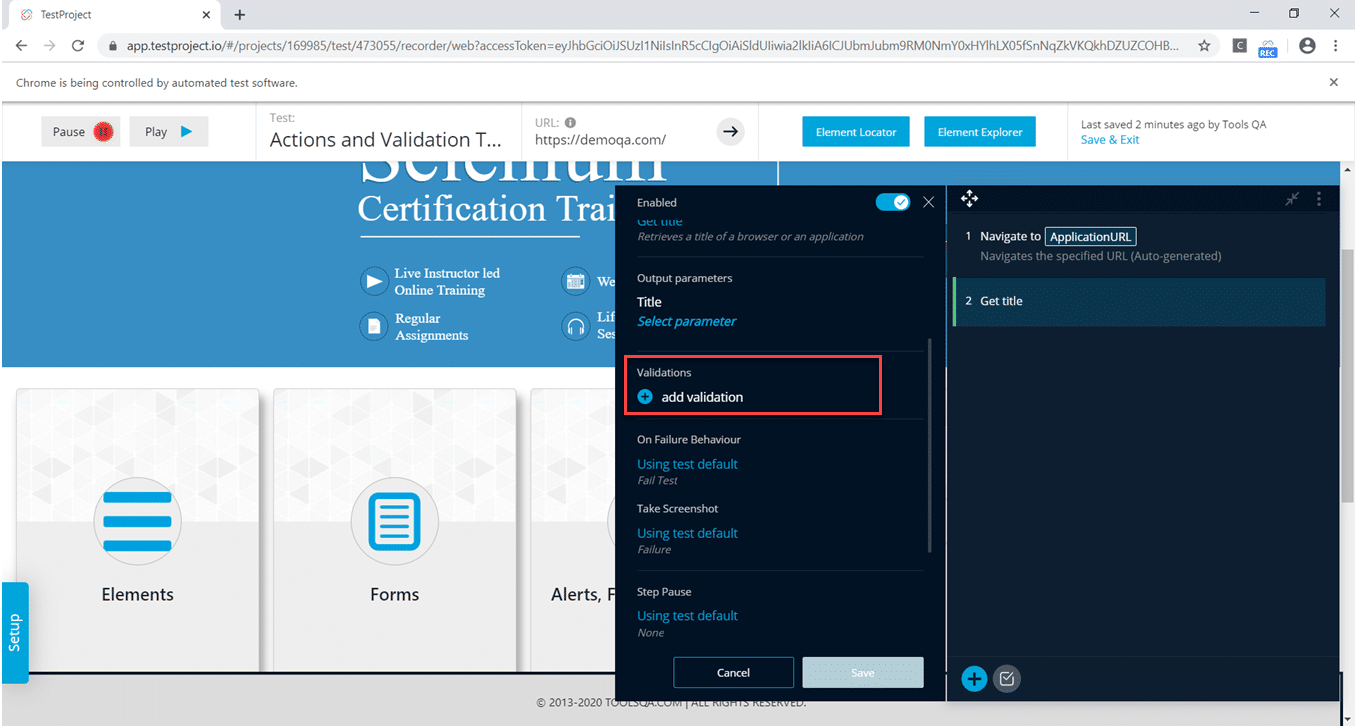The width and height of the screenshot is (1356, 726).
Task: Click the arrow to navigate to URL
Action: (x=730, y=131)
